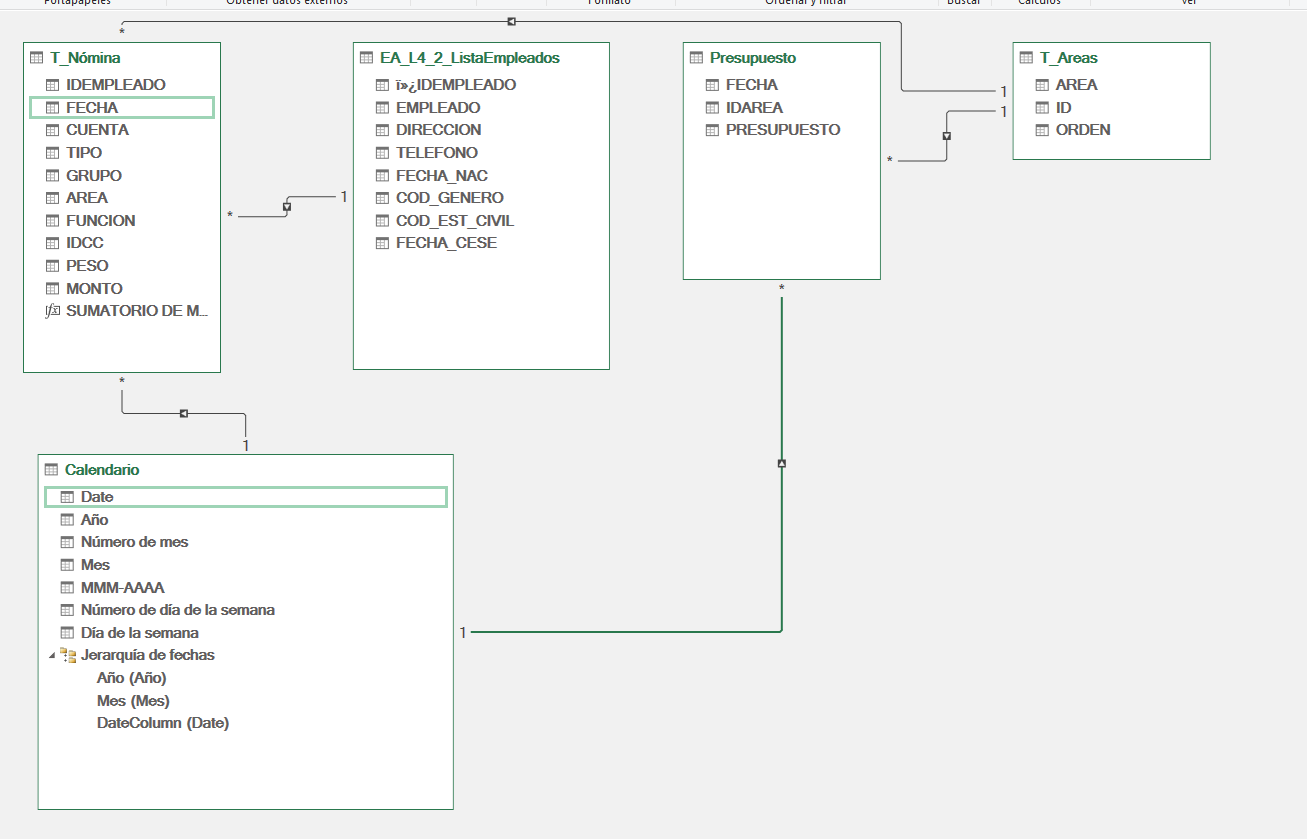Select the arrow marker on the Presupuesto–T_Areas relationship
1307x839 pixels.
pos(946,135)
